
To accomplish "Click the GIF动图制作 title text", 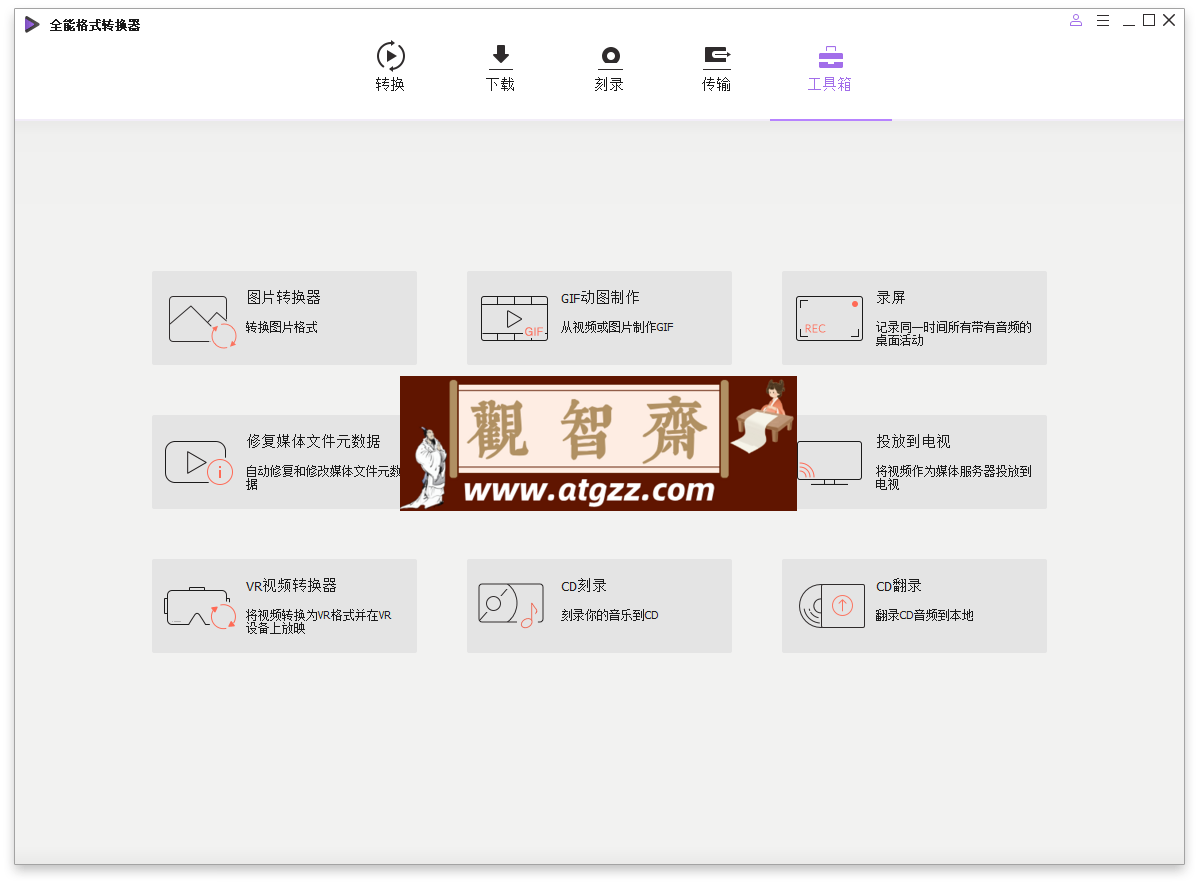I will pyautogui.click(x=600, y=297).
